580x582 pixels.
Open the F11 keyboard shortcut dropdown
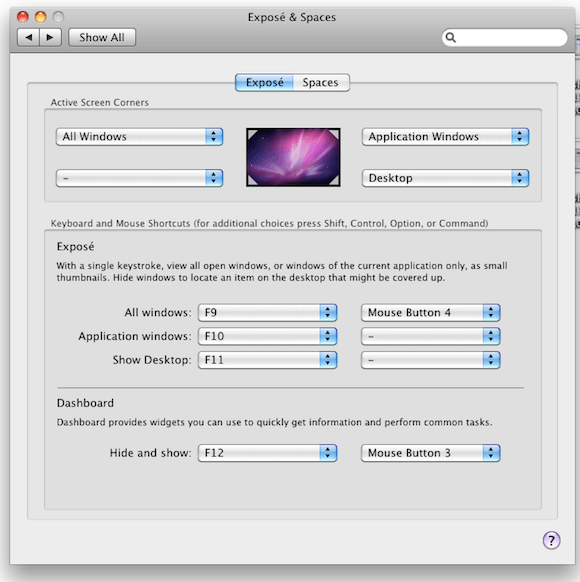tap(267, 360)
